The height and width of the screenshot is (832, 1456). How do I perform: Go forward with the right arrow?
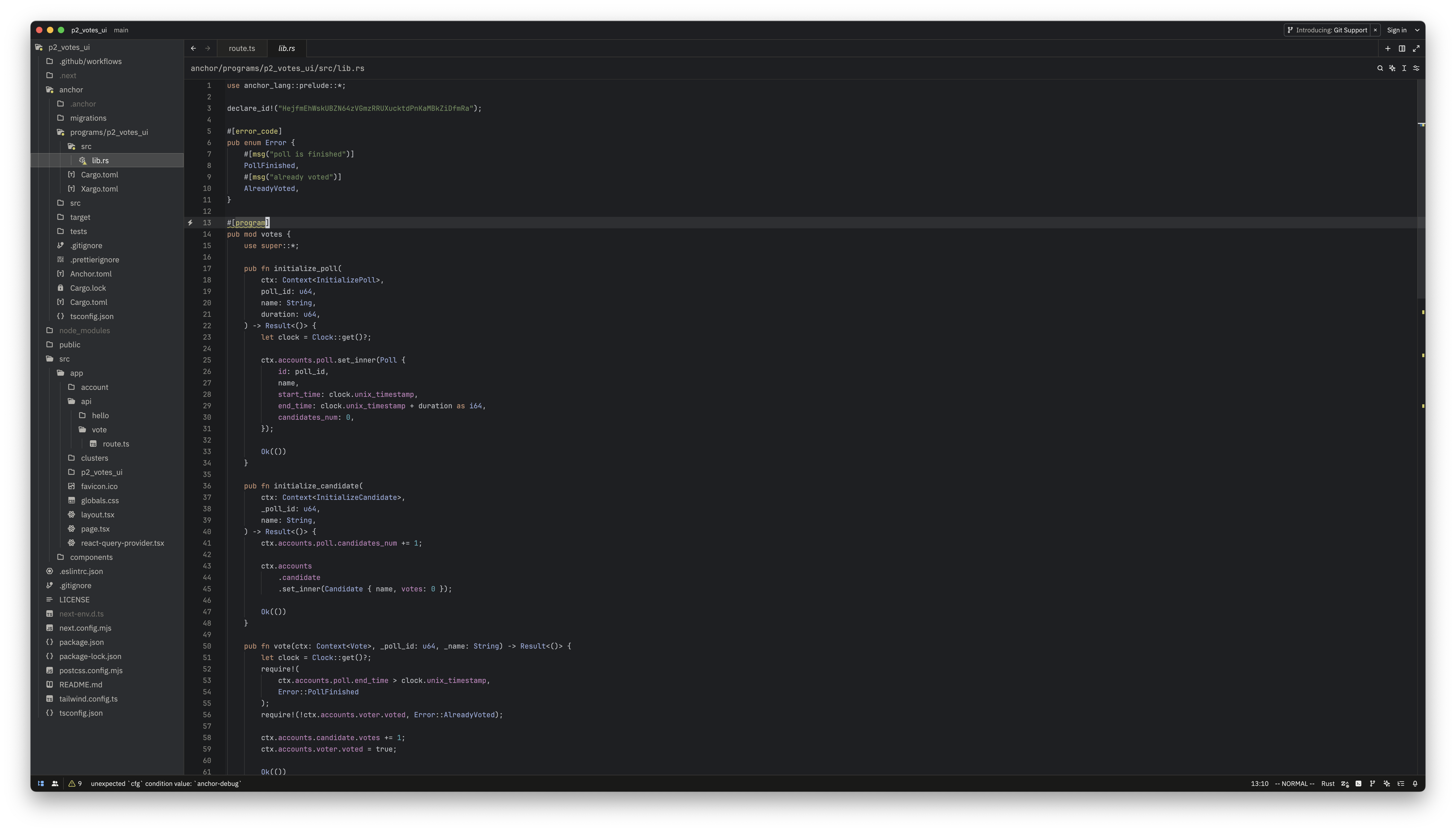pos(207,48)
